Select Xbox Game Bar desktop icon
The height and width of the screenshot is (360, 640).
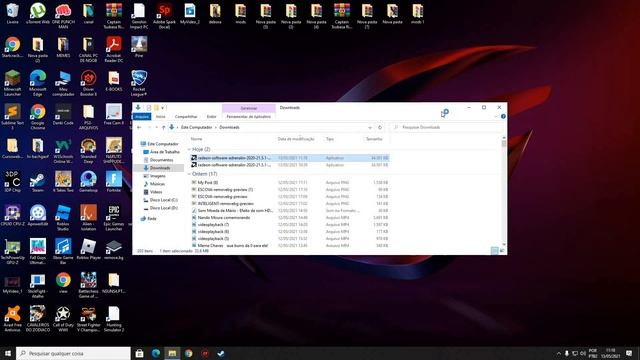coord(63,252)
